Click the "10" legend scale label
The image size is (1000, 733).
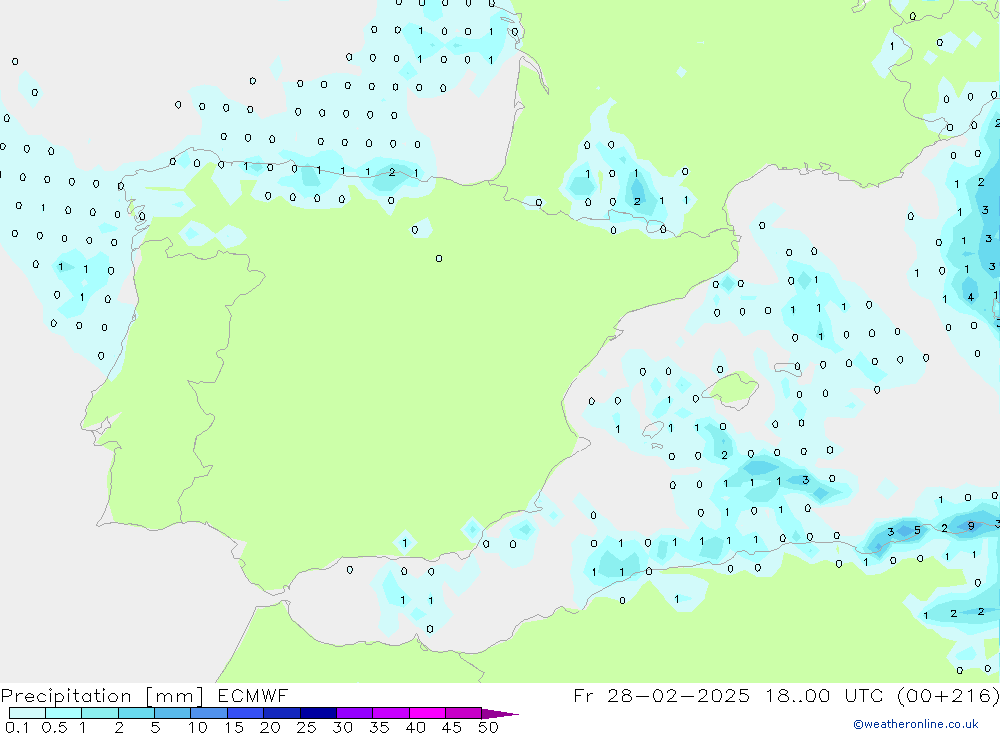coord(198,727)
